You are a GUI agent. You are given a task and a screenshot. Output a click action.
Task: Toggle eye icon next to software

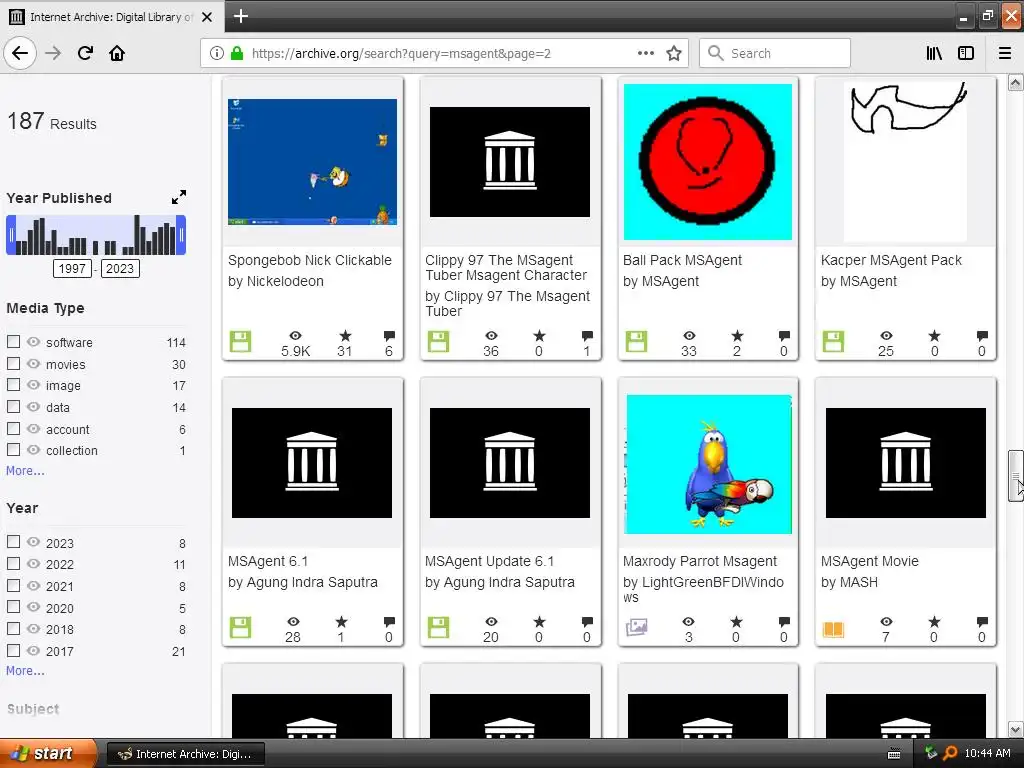point(33,342)
